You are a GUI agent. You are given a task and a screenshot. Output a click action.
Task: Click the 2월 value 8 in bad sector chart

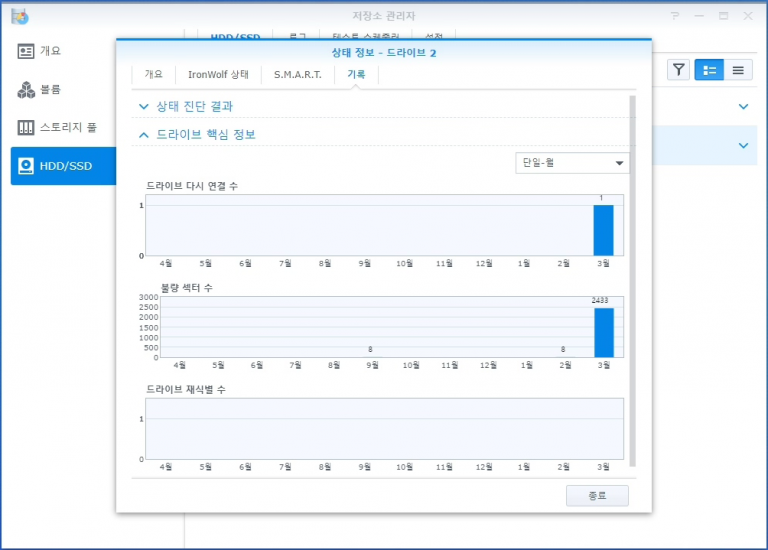pyautogui.click(x=563, y=349)
